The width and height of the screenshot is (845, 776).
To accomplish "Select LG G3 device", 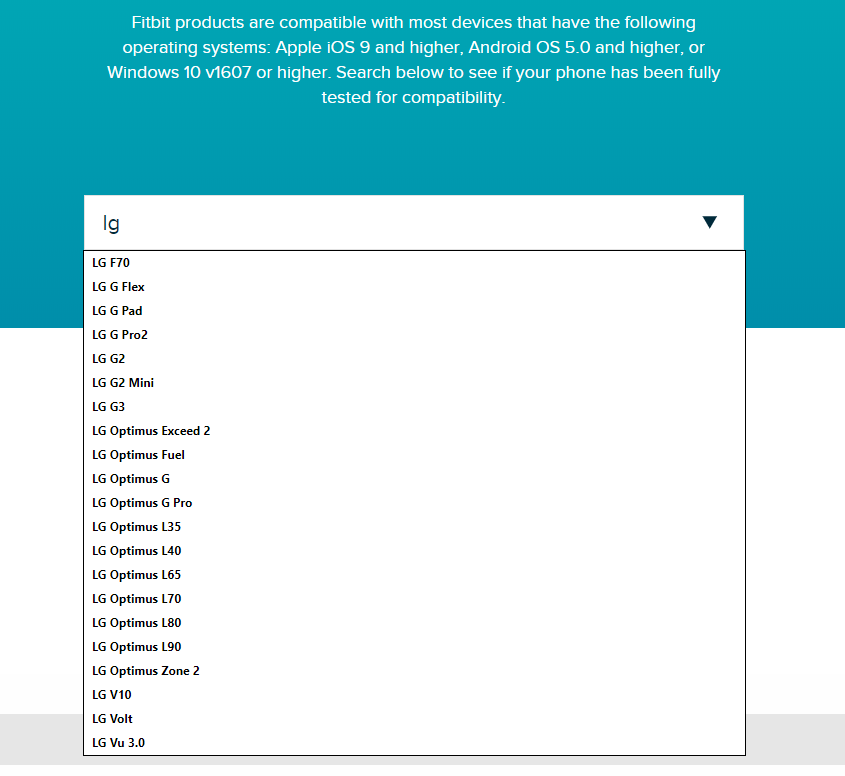I will (x=414, y=407).
